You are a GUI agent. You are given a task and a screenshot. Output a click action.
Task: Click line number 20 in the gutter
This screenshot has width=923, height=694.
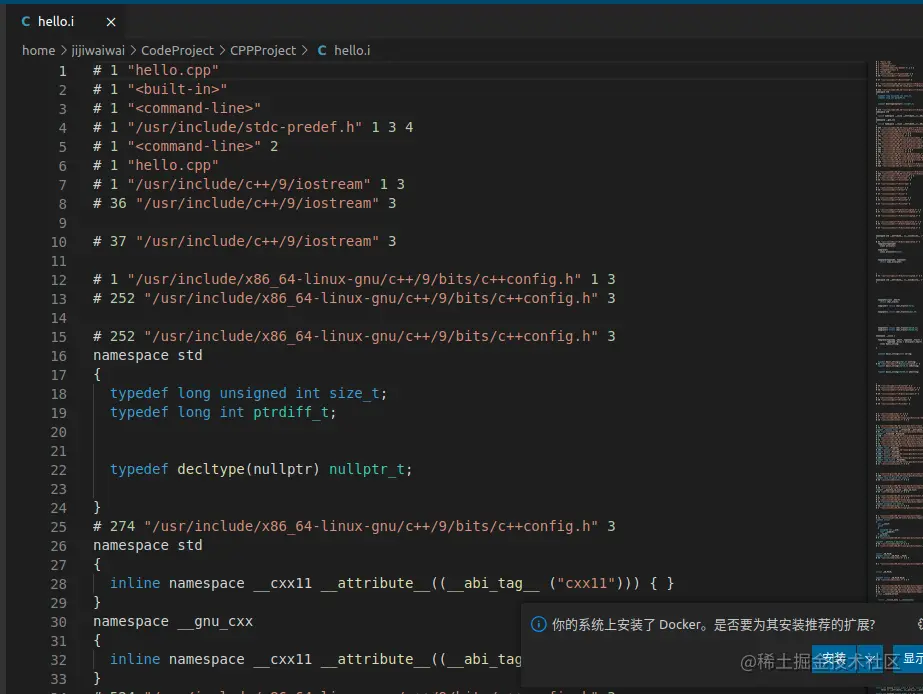point(59,432)
